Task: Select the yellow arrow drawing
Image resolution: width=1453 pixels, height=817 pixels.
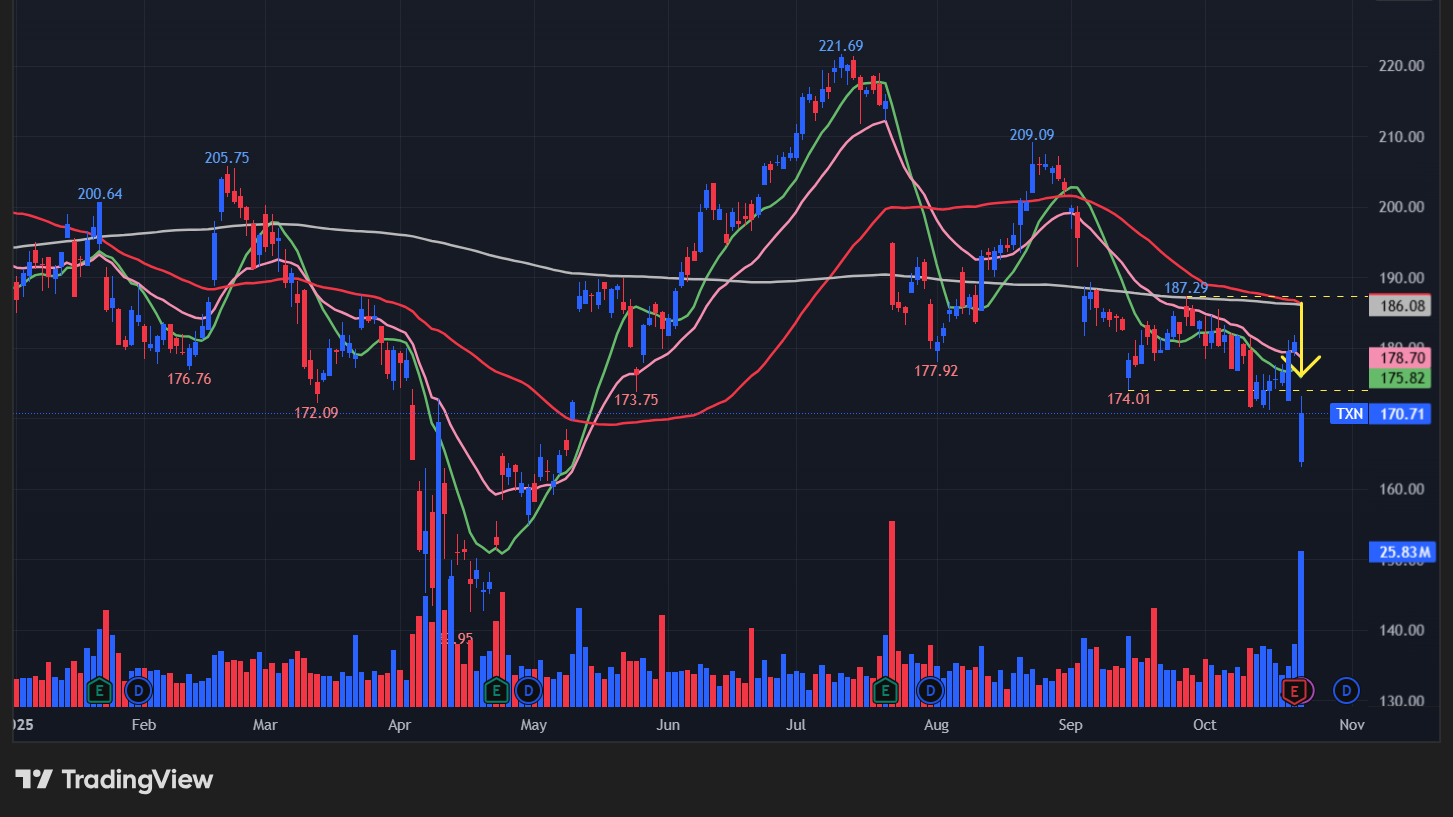Action: click(x=1301, y=340)
